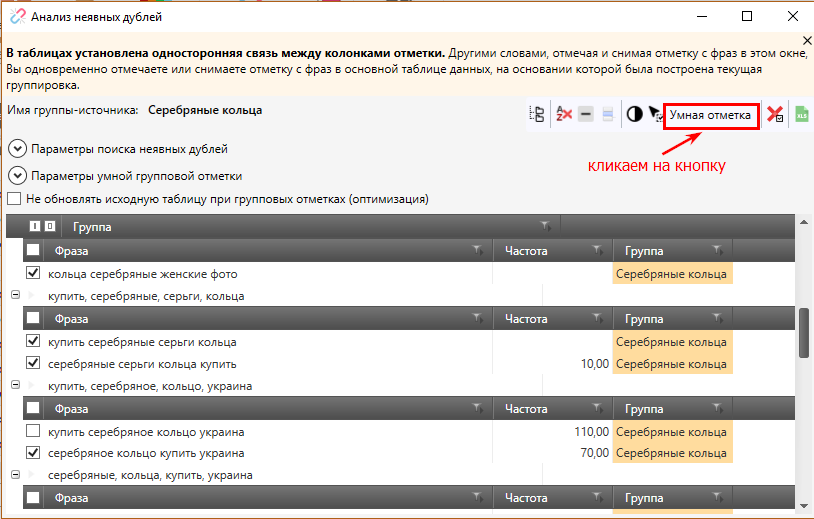Viewport: 814px width, 519px height.
Task: Expand Параметры поиска неявных дублей
Action: coord(18,149)
